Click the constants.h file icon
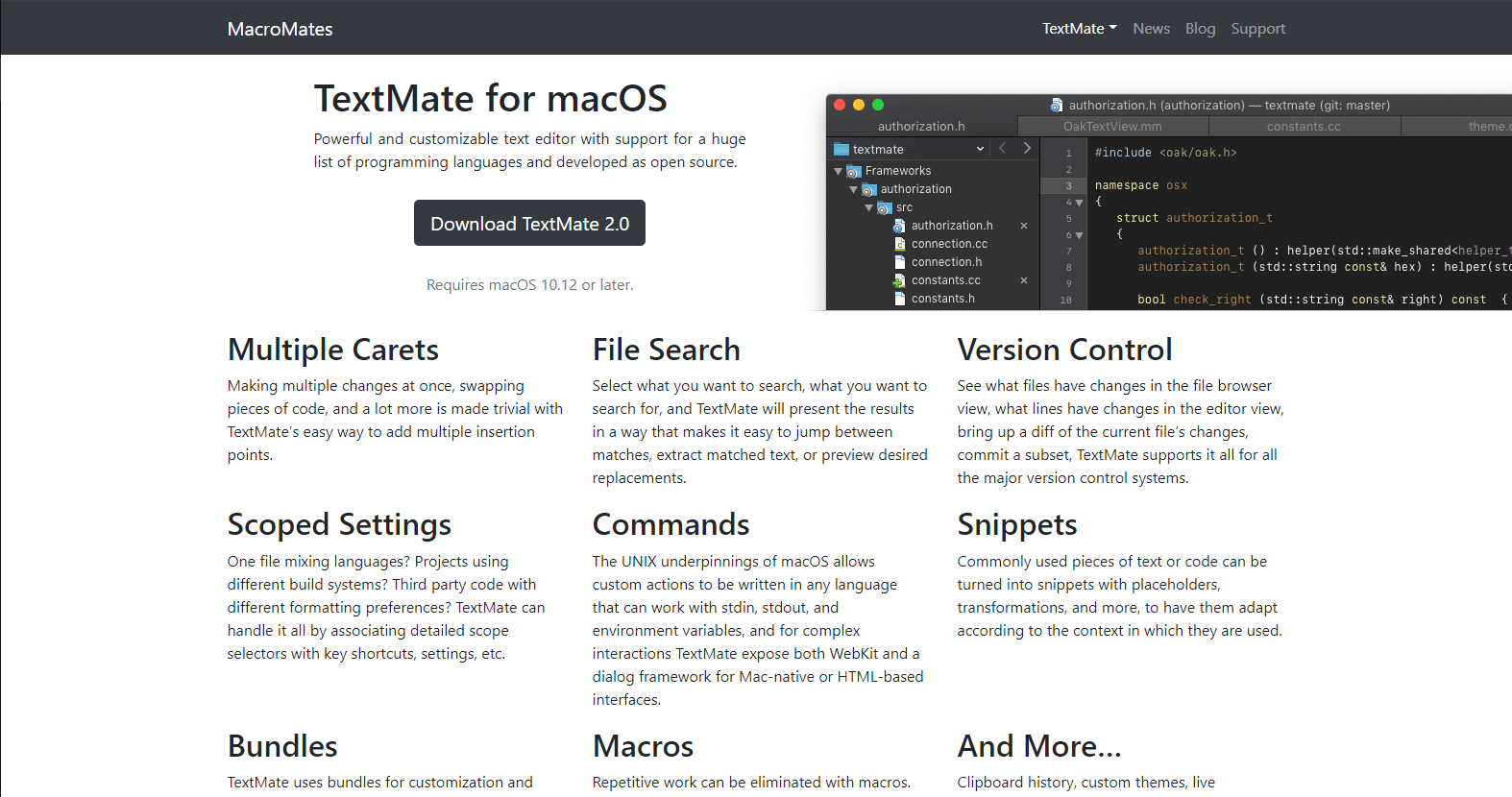 [900, 299]
